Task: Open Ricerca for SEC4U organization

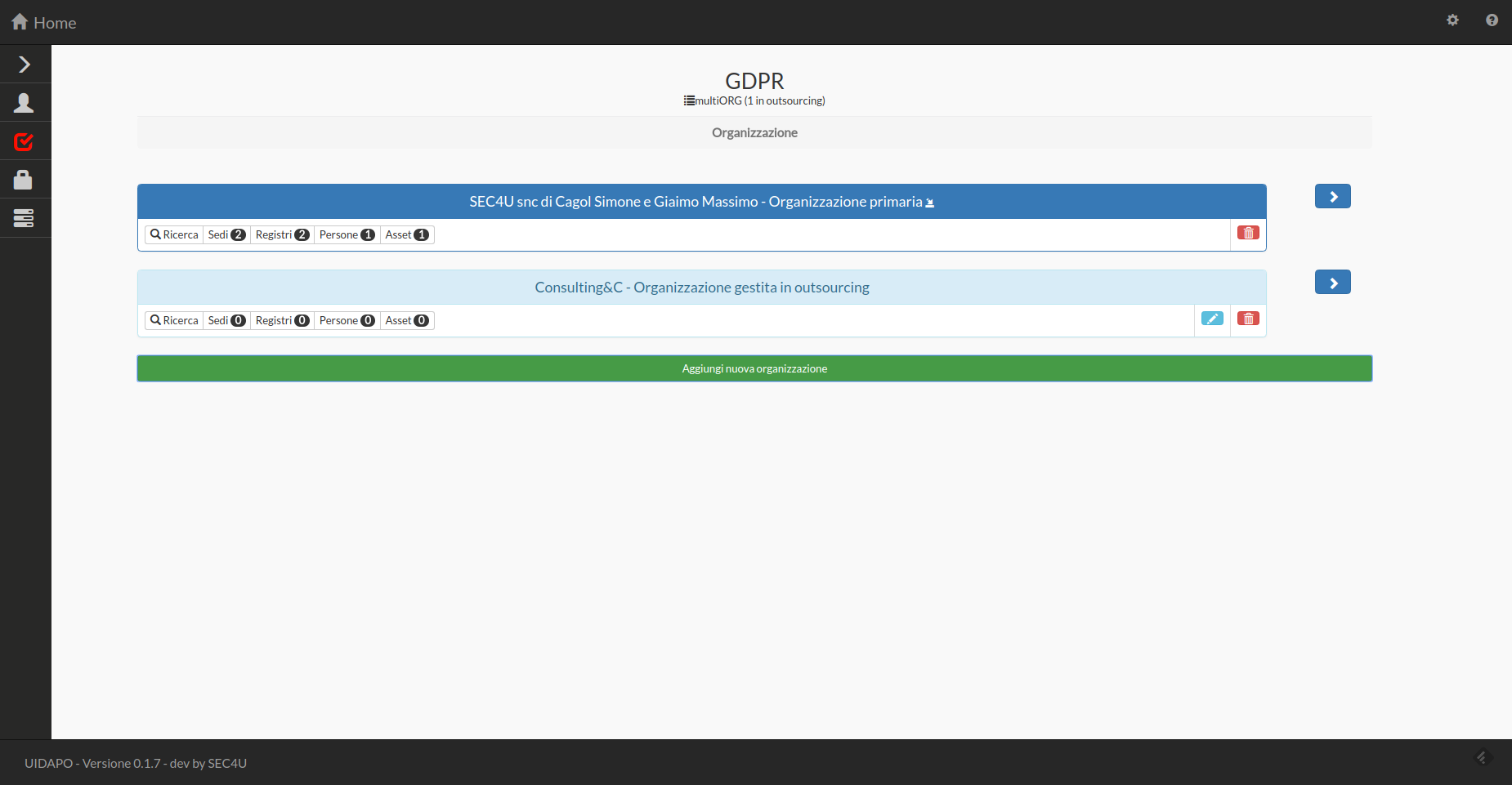Action: 174,234
